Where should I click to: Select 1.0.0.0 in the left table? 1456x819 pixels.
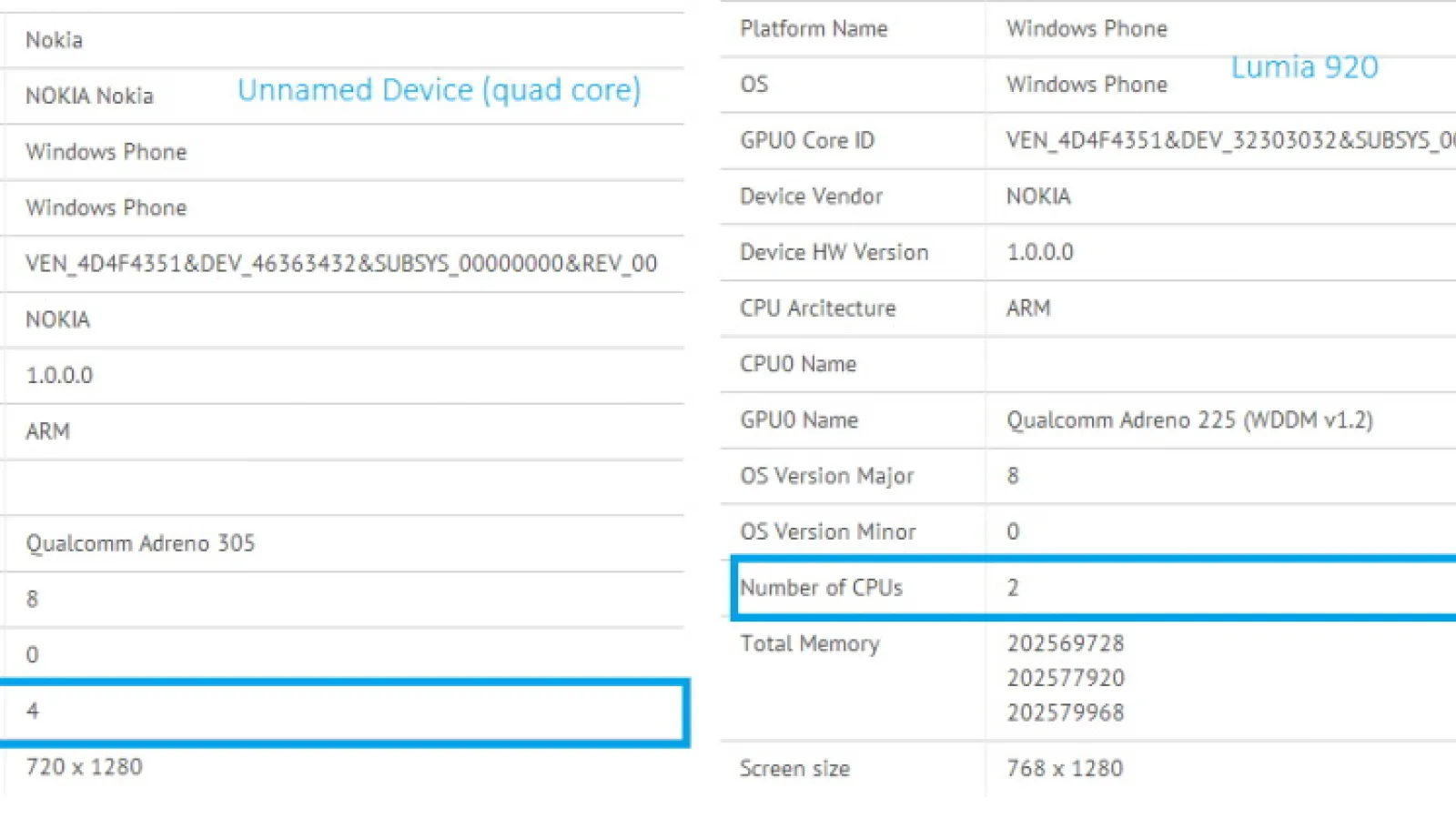[x=59, y=375]
